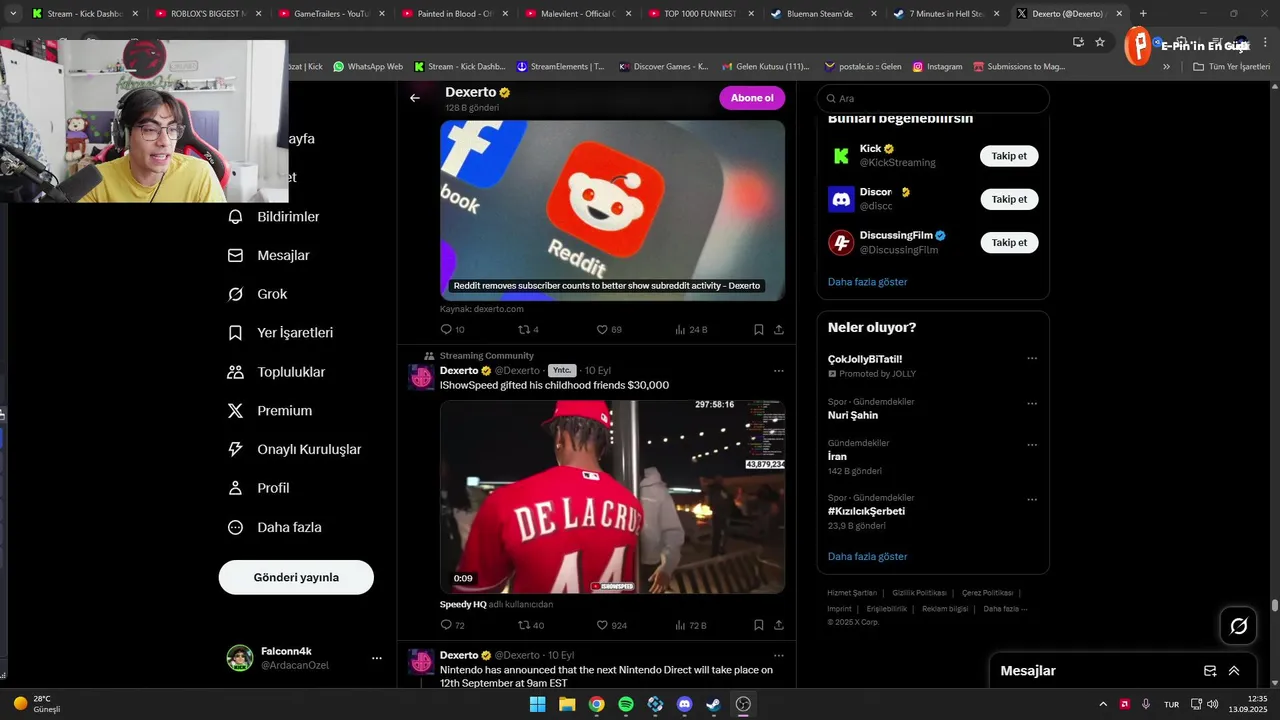This screenshot has height=720, width=1280.
Task: Open options for ÇokJollyBiTatil! trend
Action: point(1032,359)
